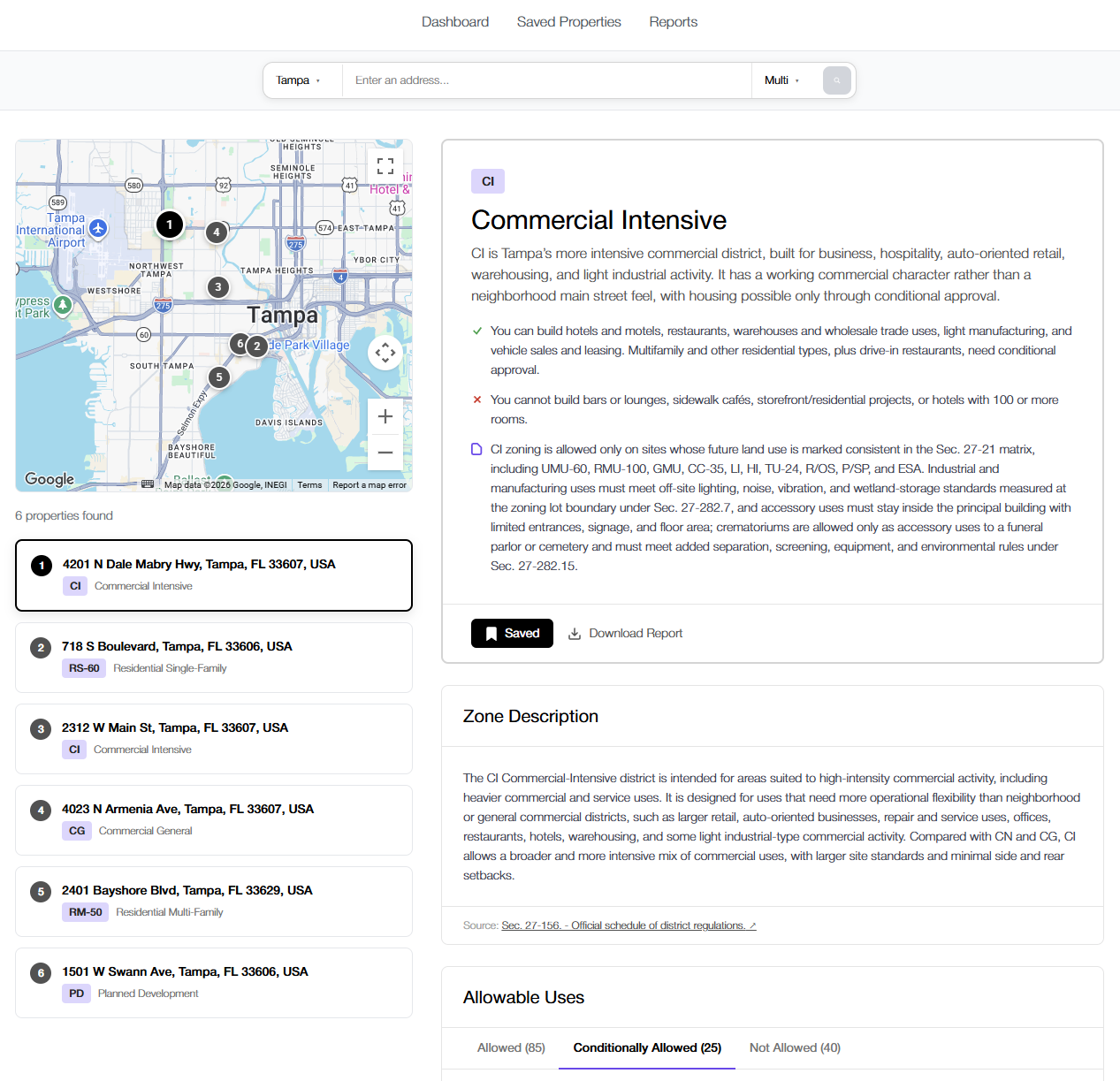Image resolution: width=1120 pixels, height=1081 pixels.
Task: Select map marker 6
Action: (238, 344)
